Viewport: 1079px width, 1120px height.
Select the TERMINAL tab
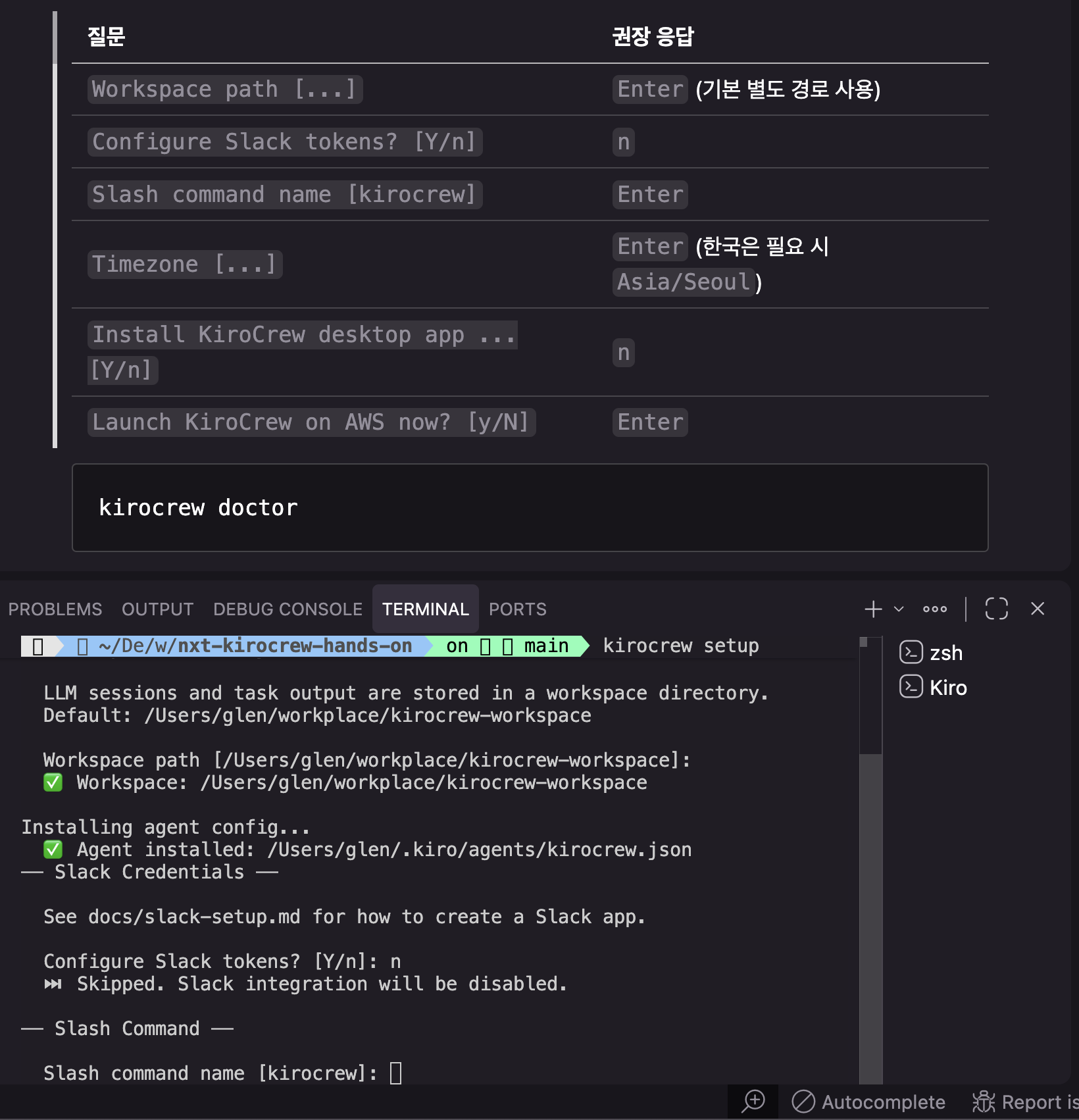[426, 609]
